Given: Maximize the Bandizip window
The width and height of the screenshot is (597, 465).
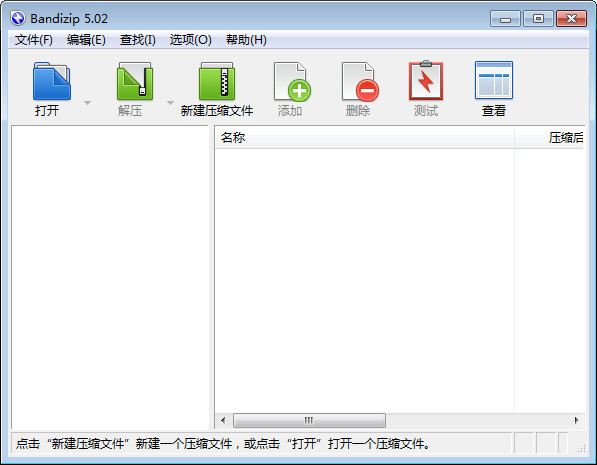Looking at the screenshot, I should (538, 19).
